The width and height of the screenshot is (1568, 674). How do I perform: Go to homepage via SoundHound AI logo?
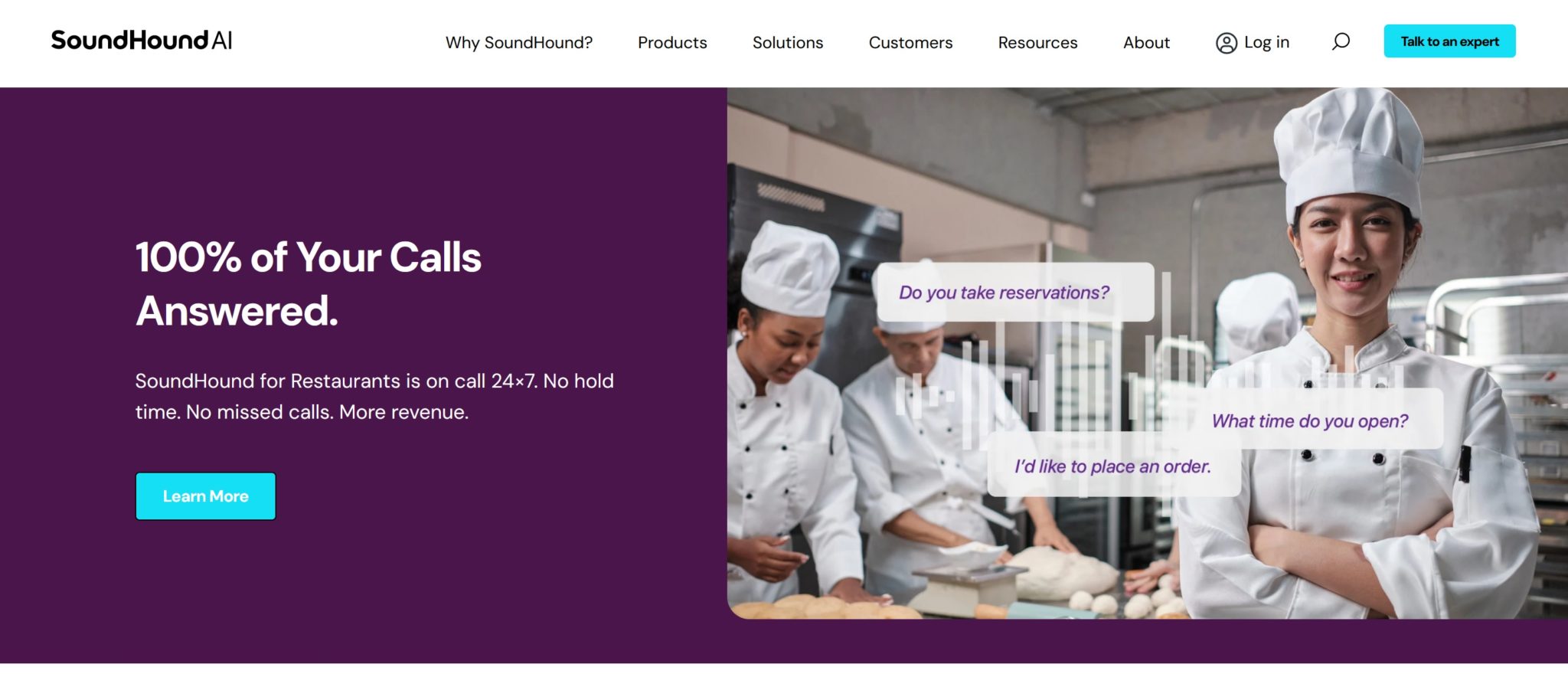coord(142,41)
